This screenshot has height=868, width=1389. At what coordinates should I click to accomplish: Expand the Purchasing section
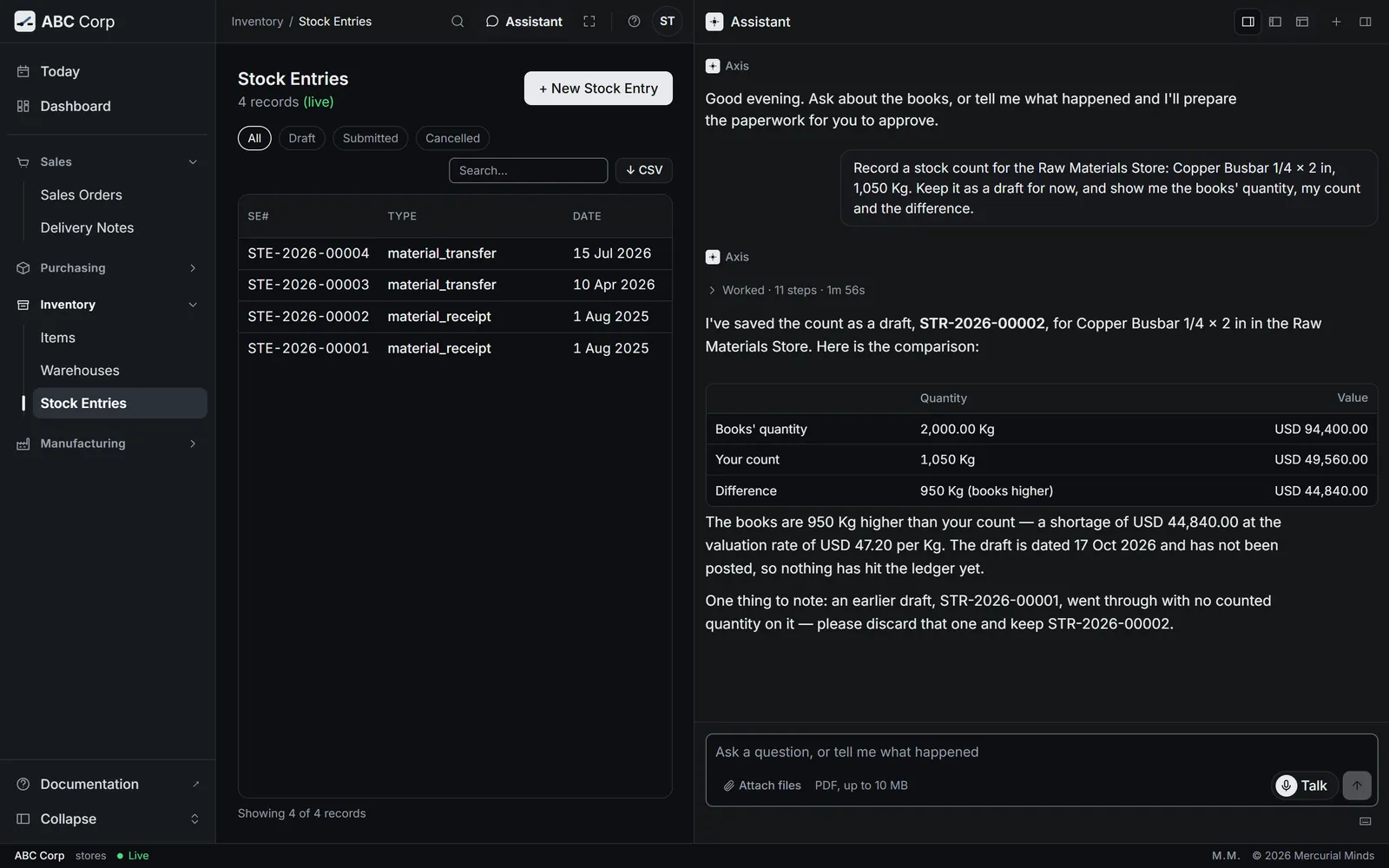(x=108, y=268)
